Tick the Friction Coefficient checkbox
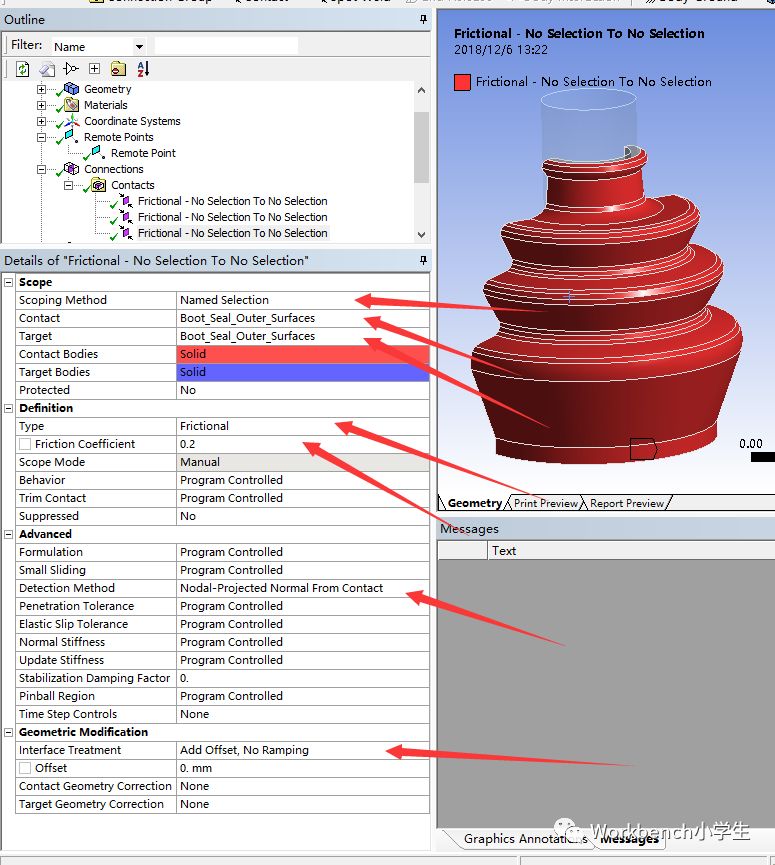Viewport: 775px width, 865px height. point(25,444)
